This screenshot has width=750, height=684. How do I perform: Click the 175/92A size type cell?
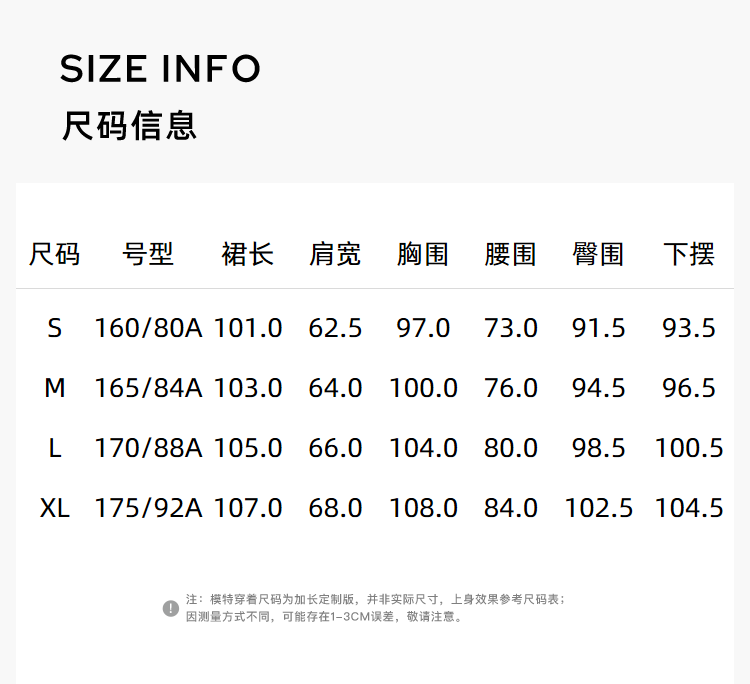(148, 508)
